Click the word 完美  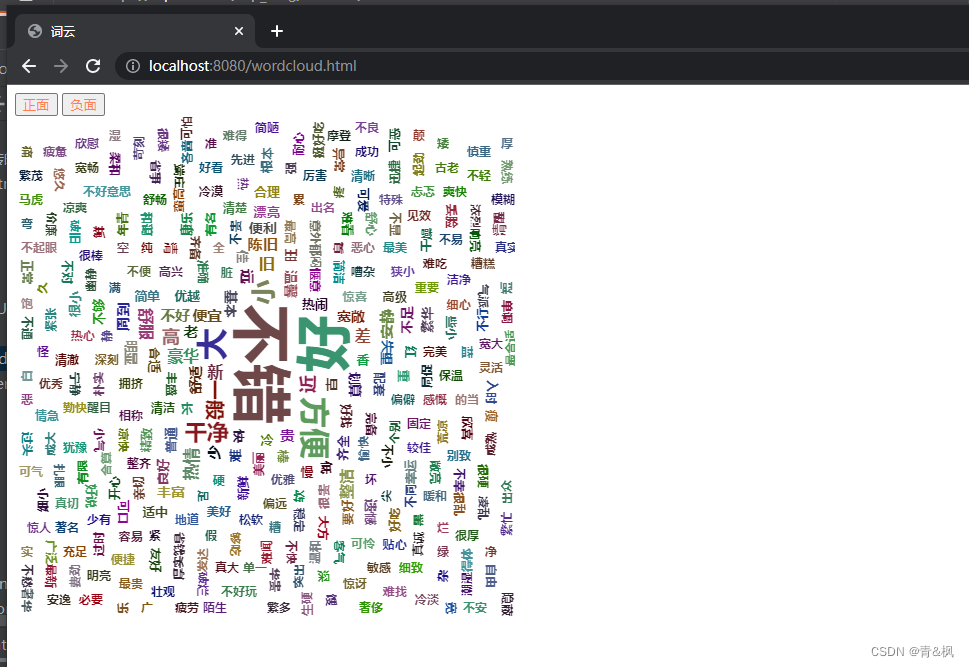pos(434,352)
